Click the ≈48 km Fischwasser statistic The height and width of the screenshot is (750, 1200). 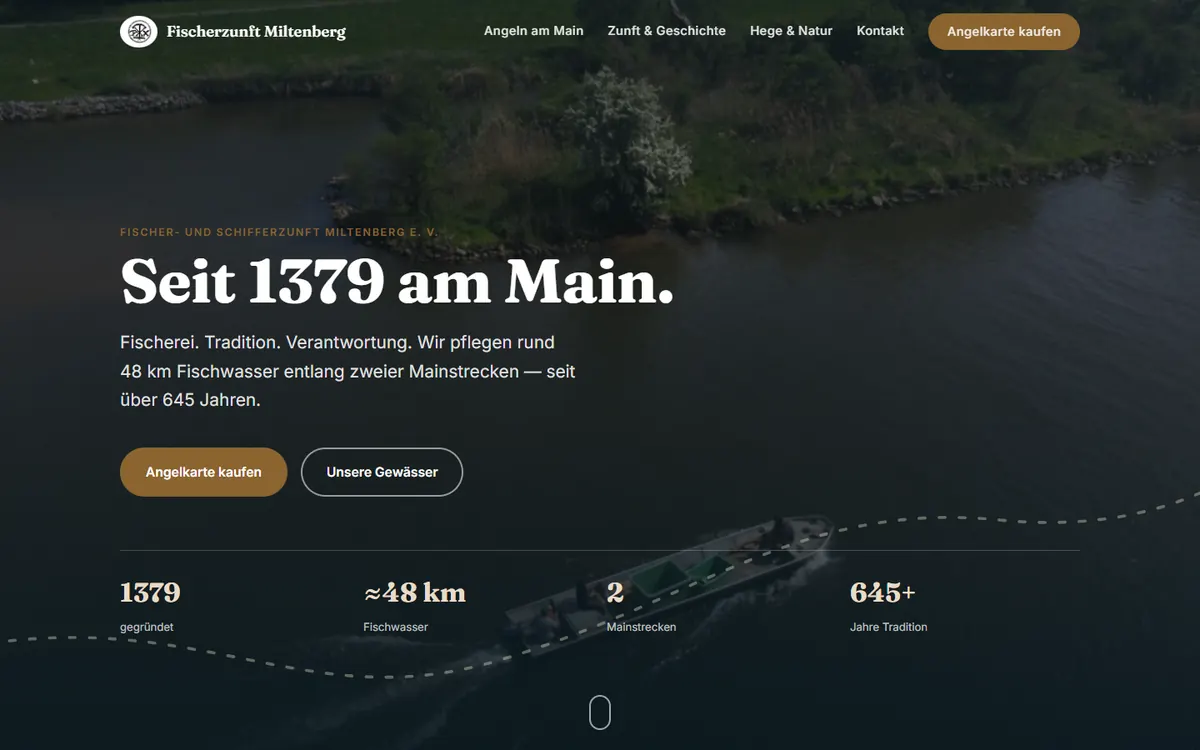pos(414,606)
